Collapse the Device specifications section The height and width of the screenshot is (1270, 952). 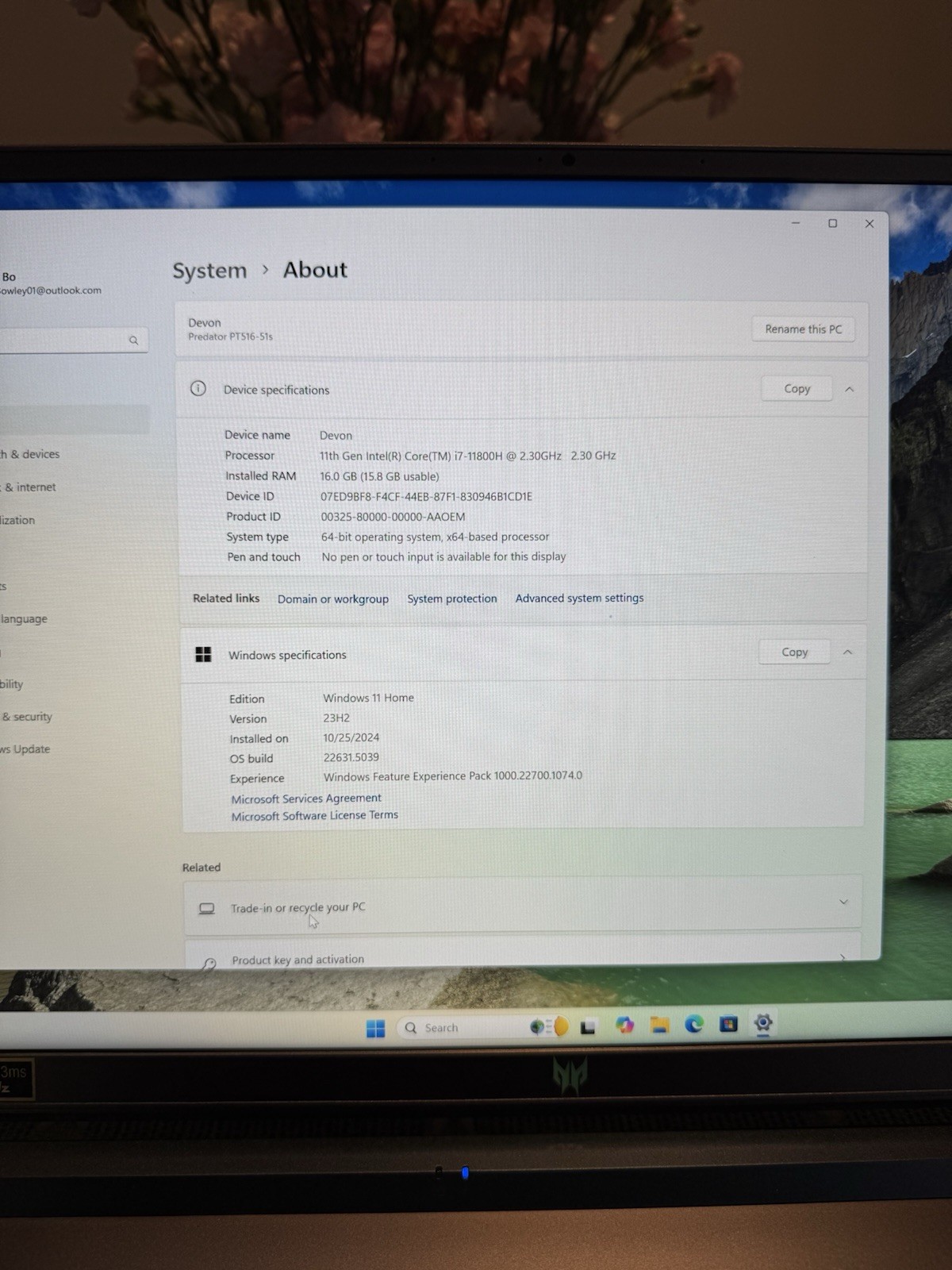click(849, 389)
